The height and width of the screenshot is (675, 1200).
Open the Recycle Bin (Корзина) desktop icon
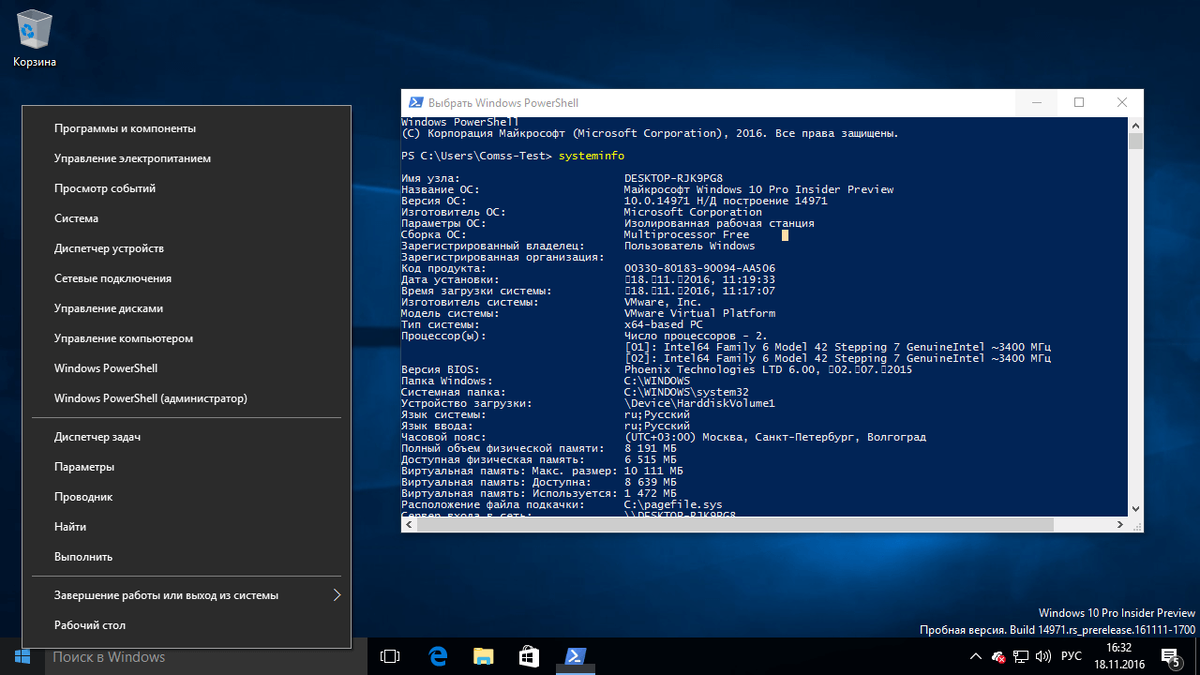click(x=34, y=39)
